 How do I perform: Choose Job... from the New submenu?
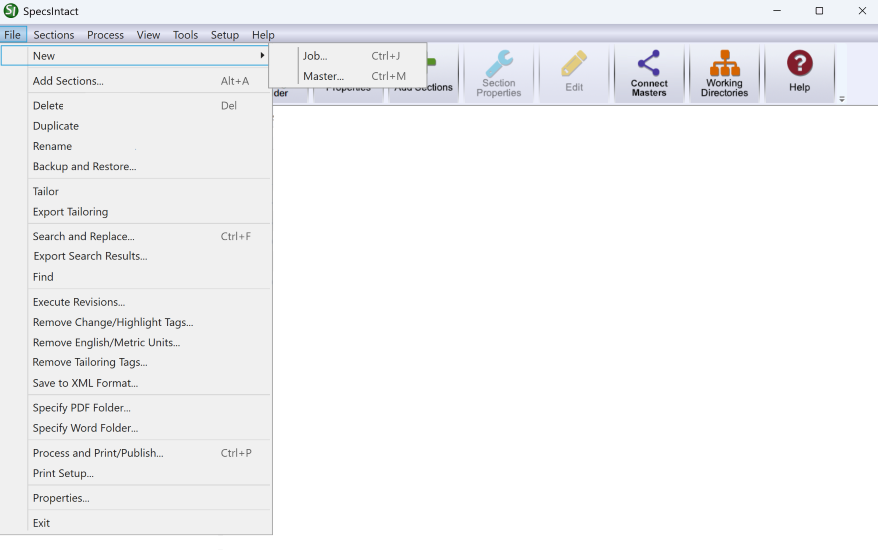pos(348,56)
